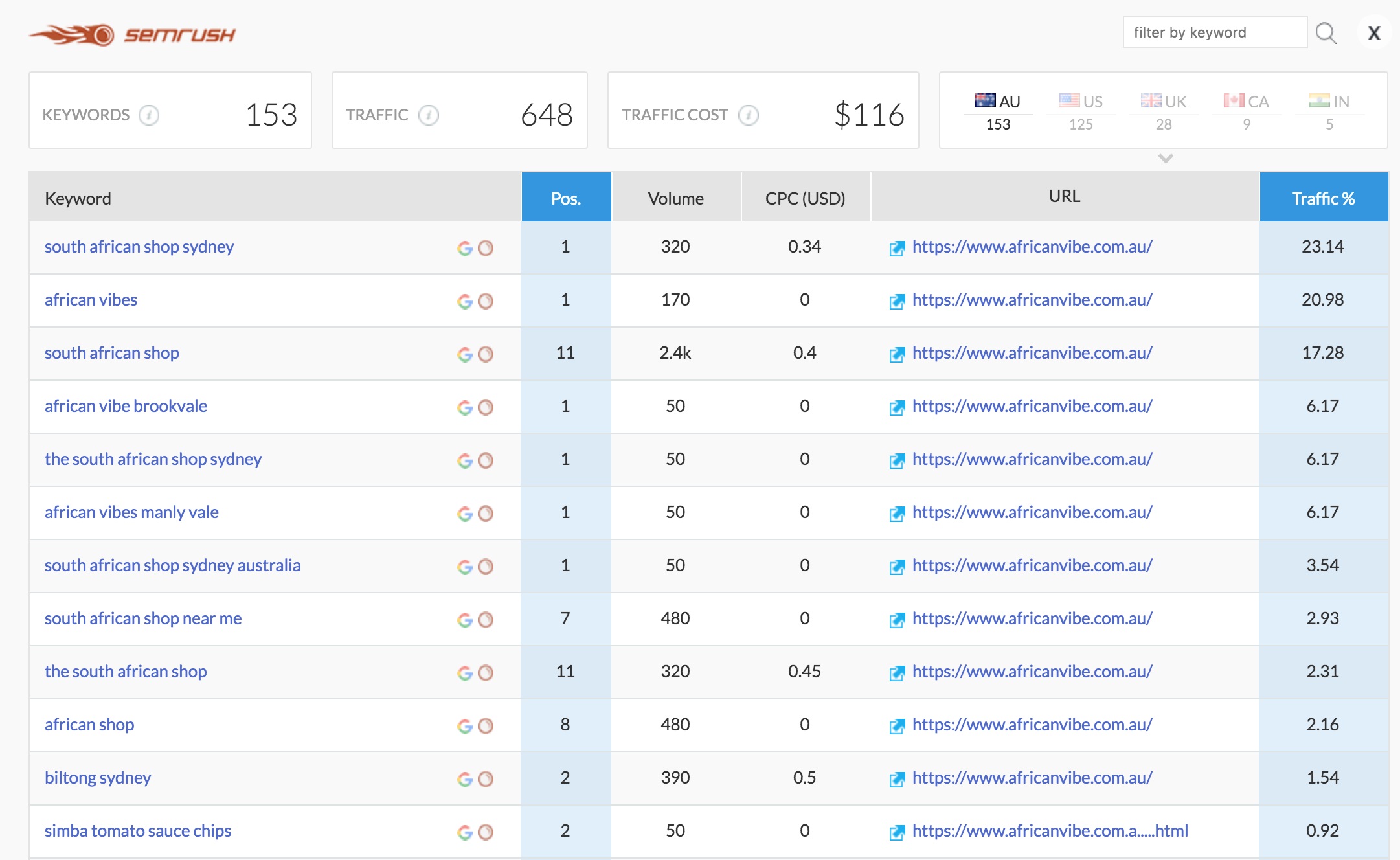Select volume value 2.4k
The height and width of the screenshot is (860, 1400).
tap(675, 353)
